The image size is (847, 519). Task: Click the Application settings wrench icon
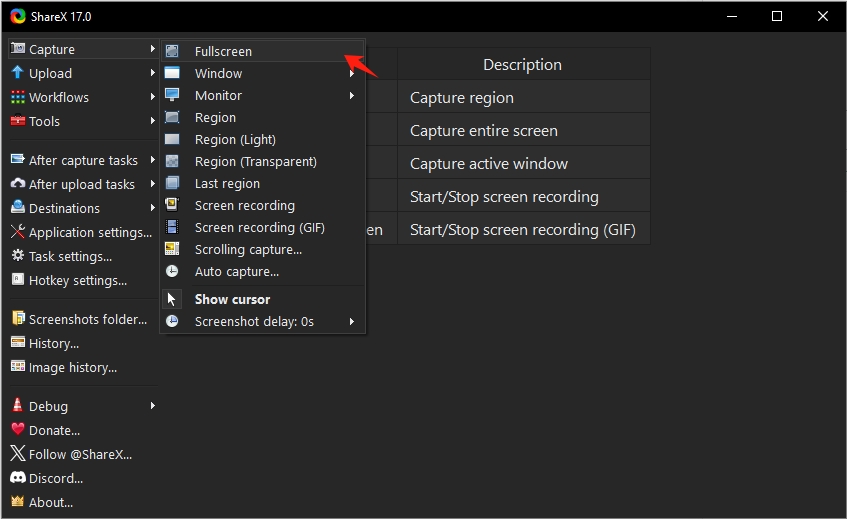(x=18, y=232)
